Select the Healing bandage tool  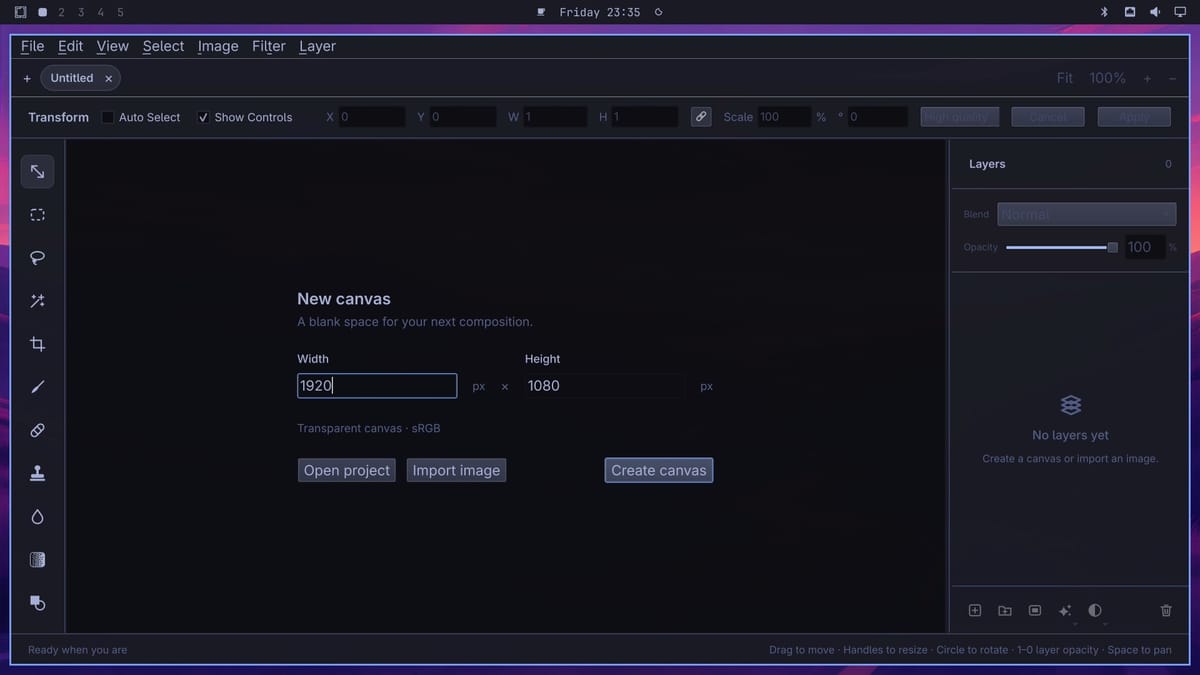click(37, 430)
